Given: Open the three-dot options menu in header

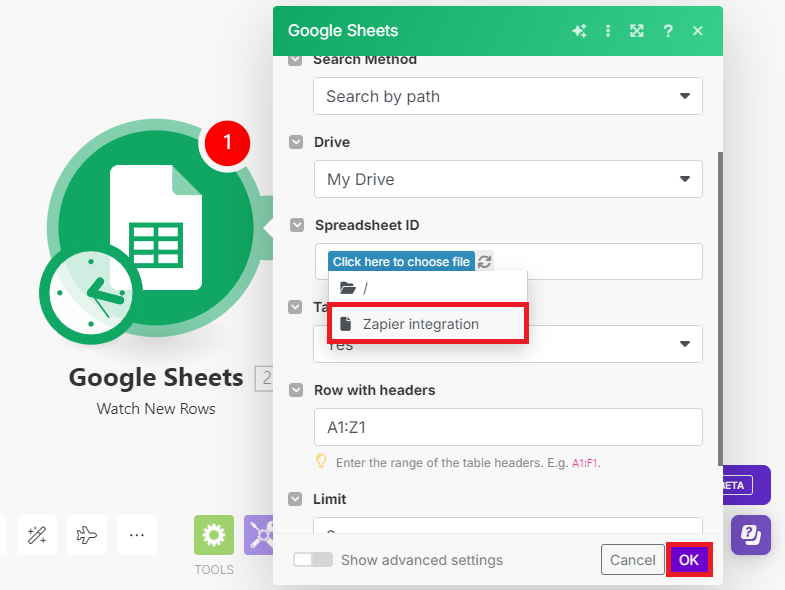Looking at the screenshot, I should (x=608, y=31).
